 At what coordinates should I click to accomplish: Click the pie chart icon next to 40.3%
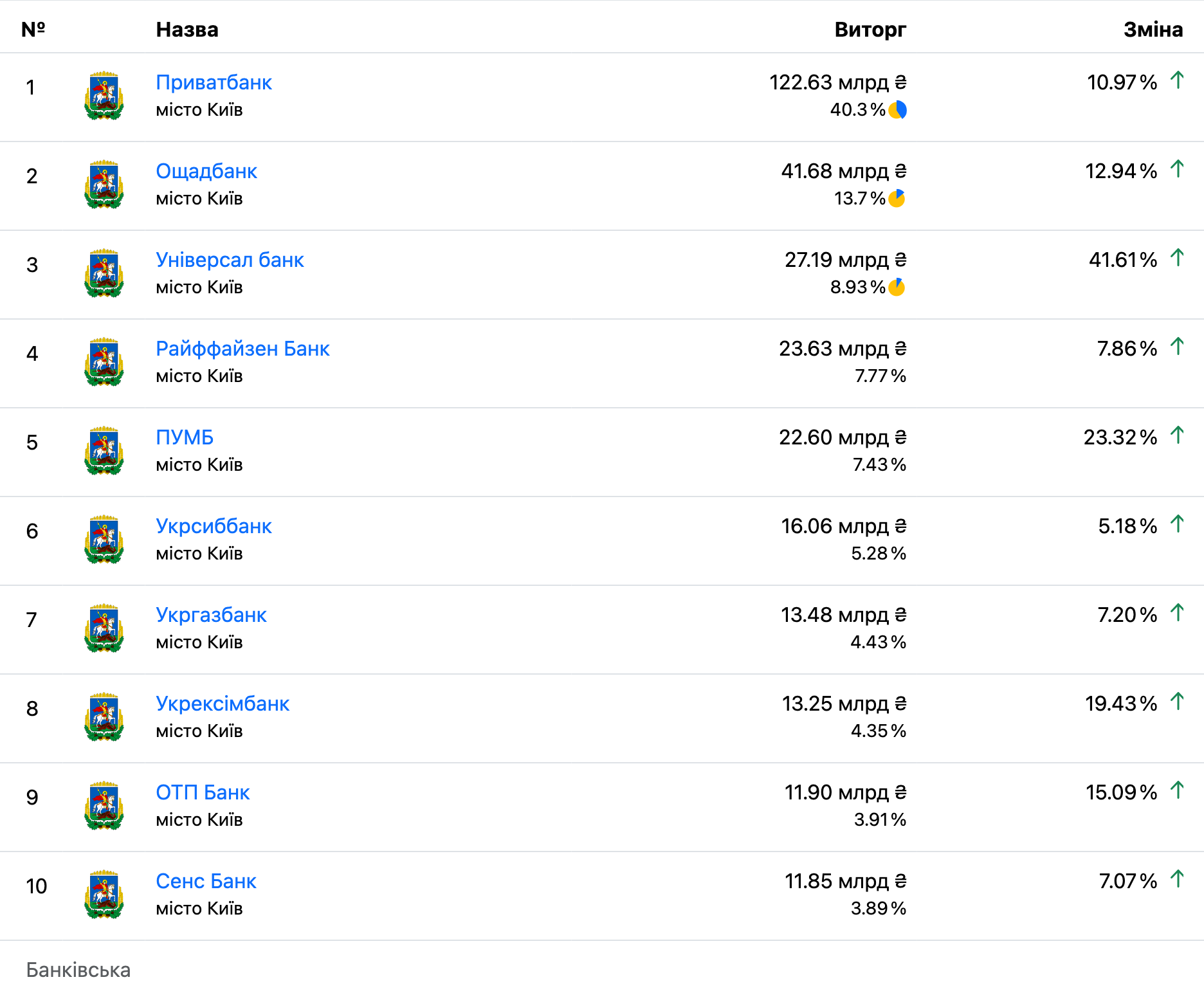point(897,110)
